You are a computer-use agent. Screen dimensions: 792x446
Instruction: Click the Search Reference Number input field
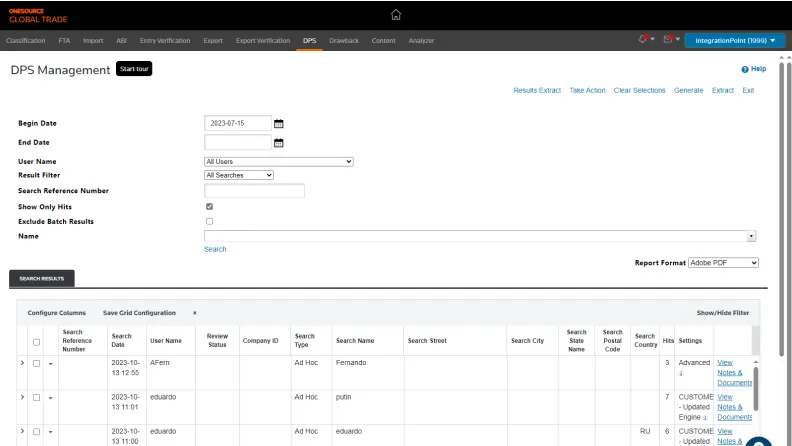(x=254, y=191)
